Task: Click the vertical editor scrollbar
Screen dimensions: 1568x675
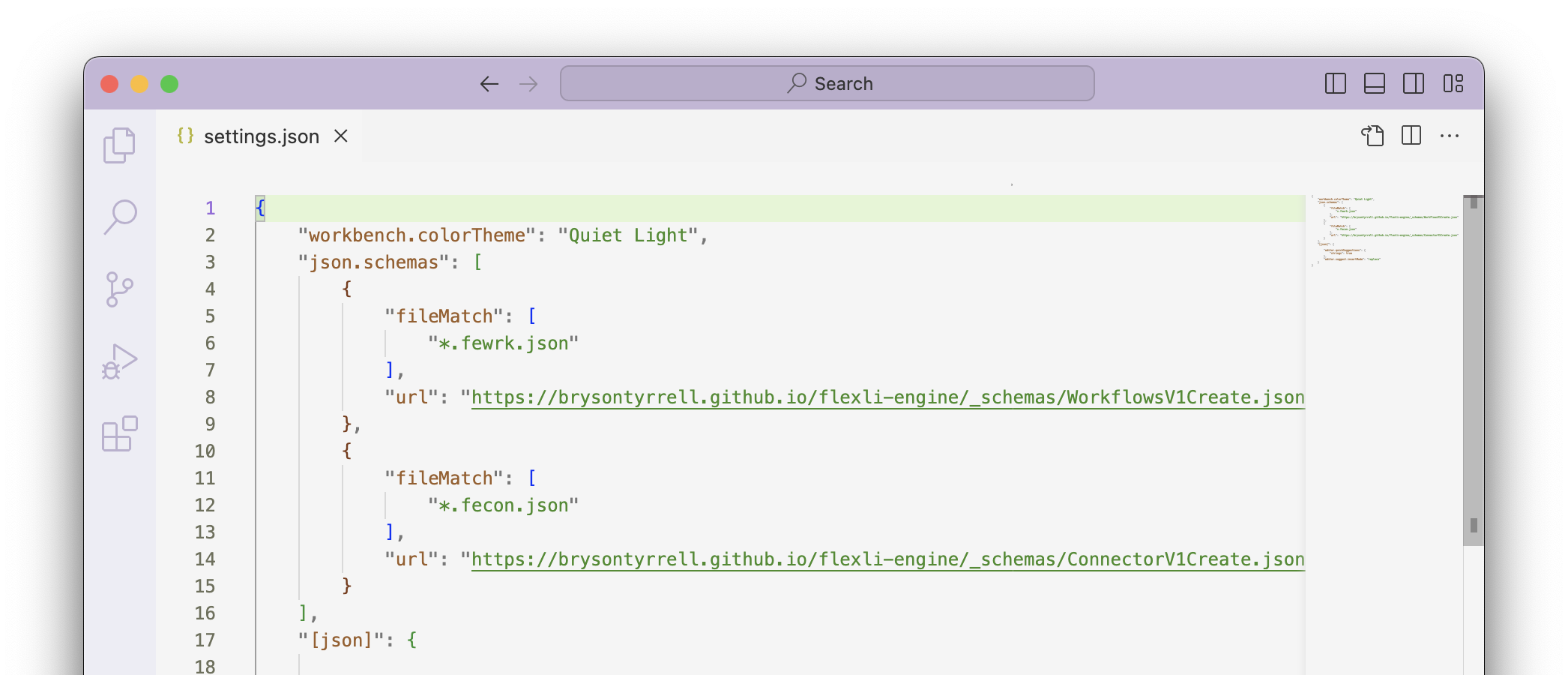Action: [1474, 370]
